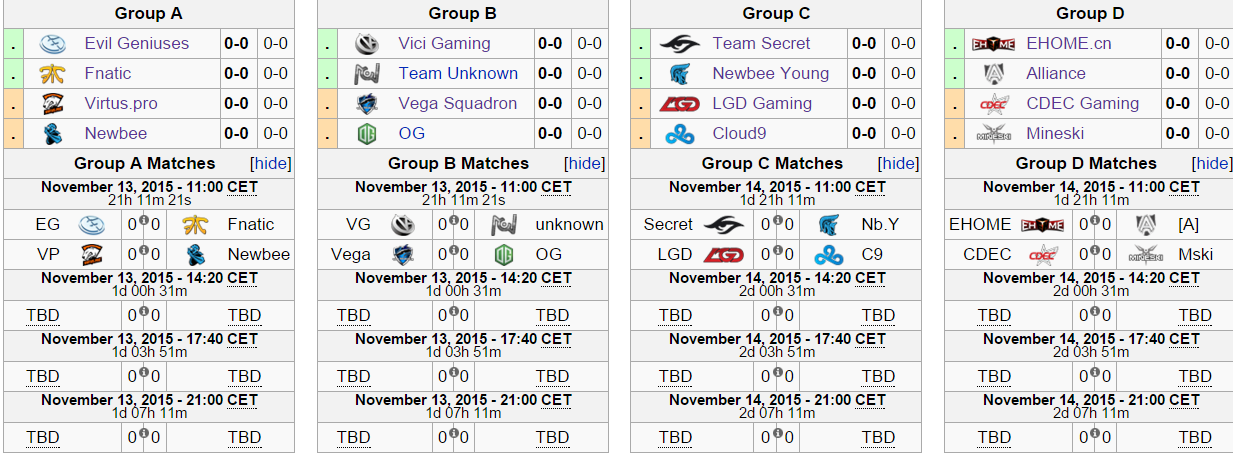Image resolution: width=1233 pixels, height=457 pixels.
Task: Click the info icon for EG vs Fnatic match
Action: coord(143,222)
